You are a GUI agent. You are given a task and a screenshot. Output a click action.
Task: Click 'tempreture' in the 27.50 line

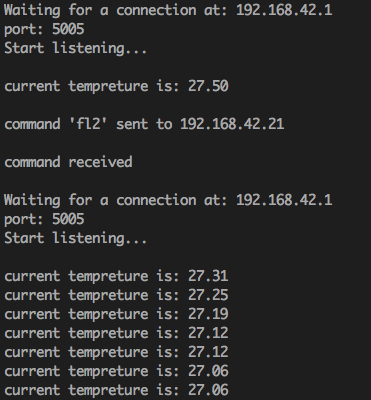coord(108,87)
